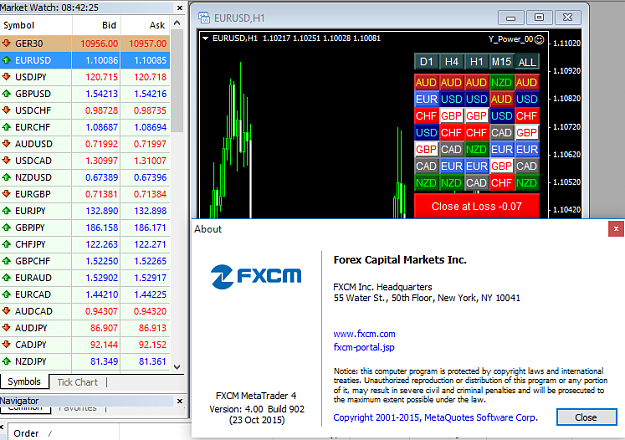Select the USDJPY bid 120.715
Screen dimensions: 625x440
pyautogui.click(x=102, y=77)
